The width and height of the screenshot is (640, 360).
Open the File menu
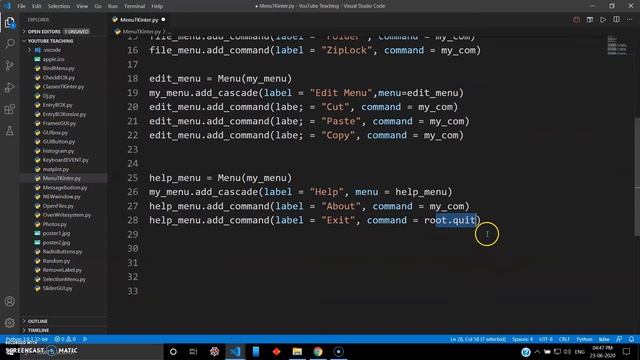click(22, 6)
